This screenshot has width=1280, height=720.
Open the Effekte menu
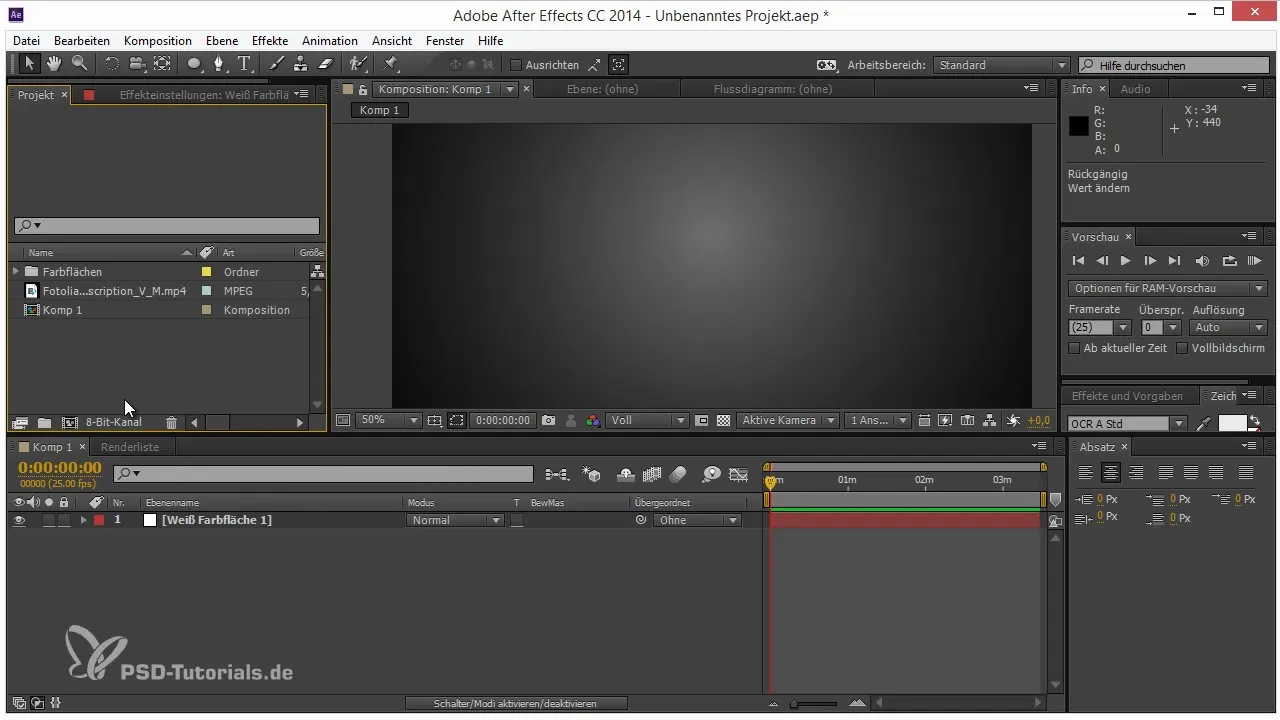tap(270, 41)
